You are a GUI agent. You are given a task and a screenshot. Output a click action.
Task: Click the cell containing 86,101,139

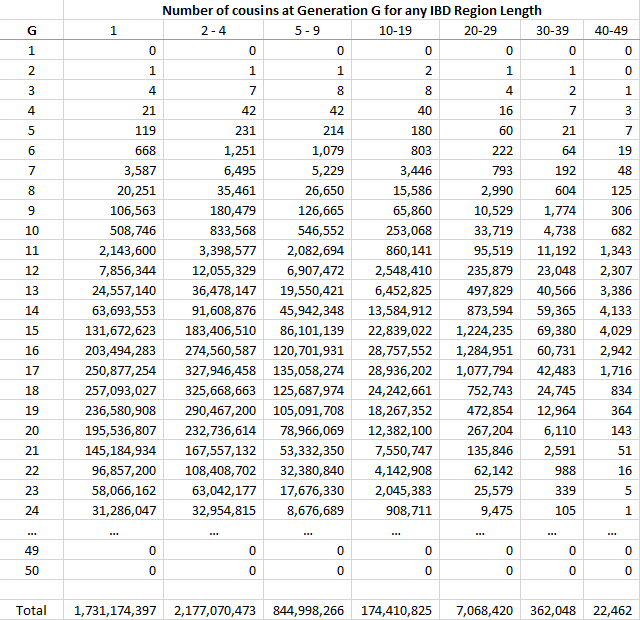[x=307, y=330]
